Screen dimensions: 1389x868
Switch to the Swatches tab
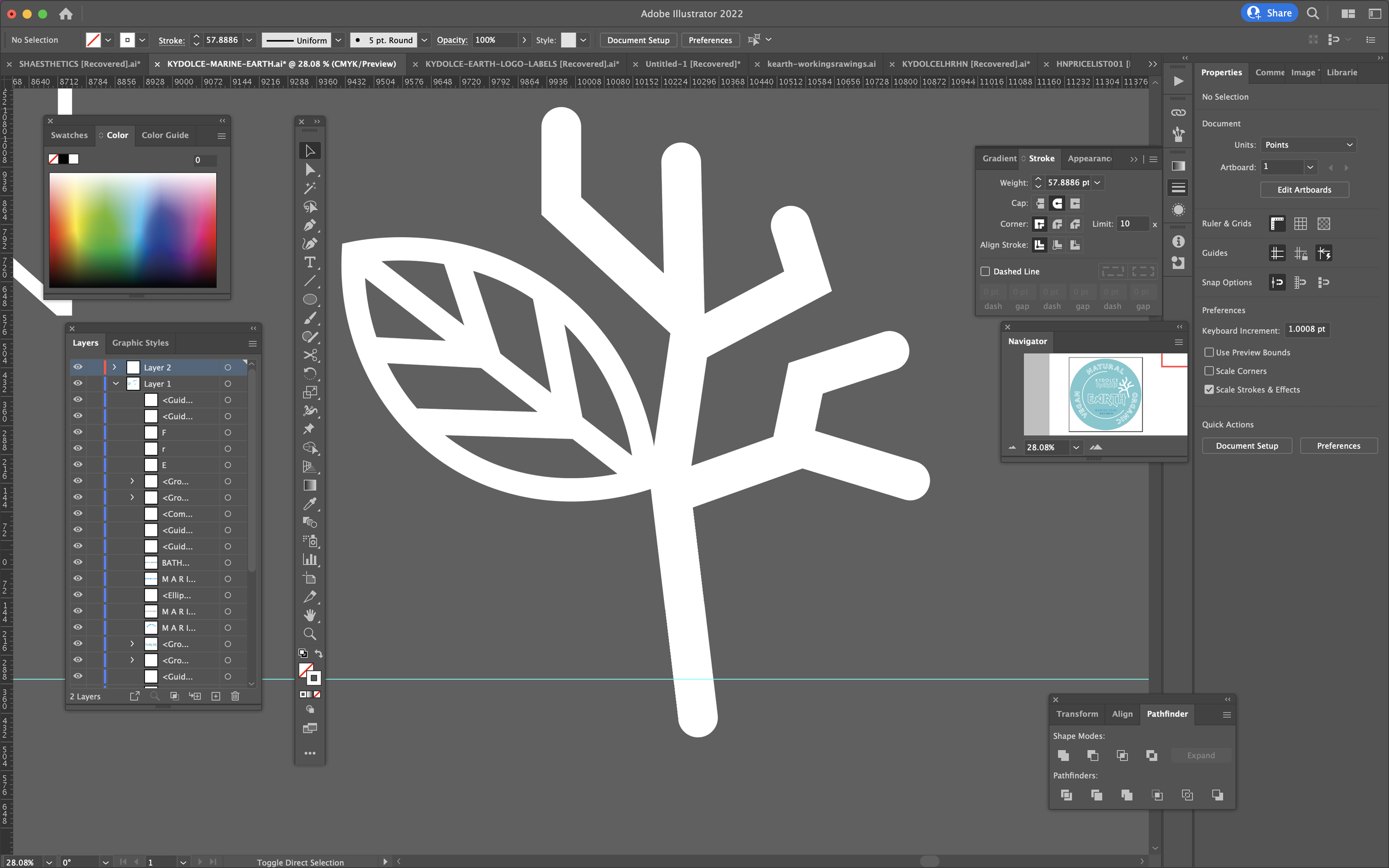pos(69,136)
